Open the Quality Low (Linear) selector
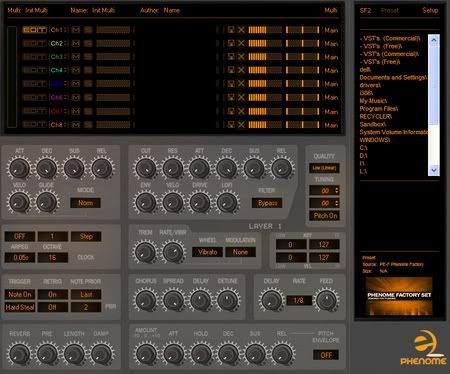The image size is (450, 374). pyautogui.click(x=324, y=168)
